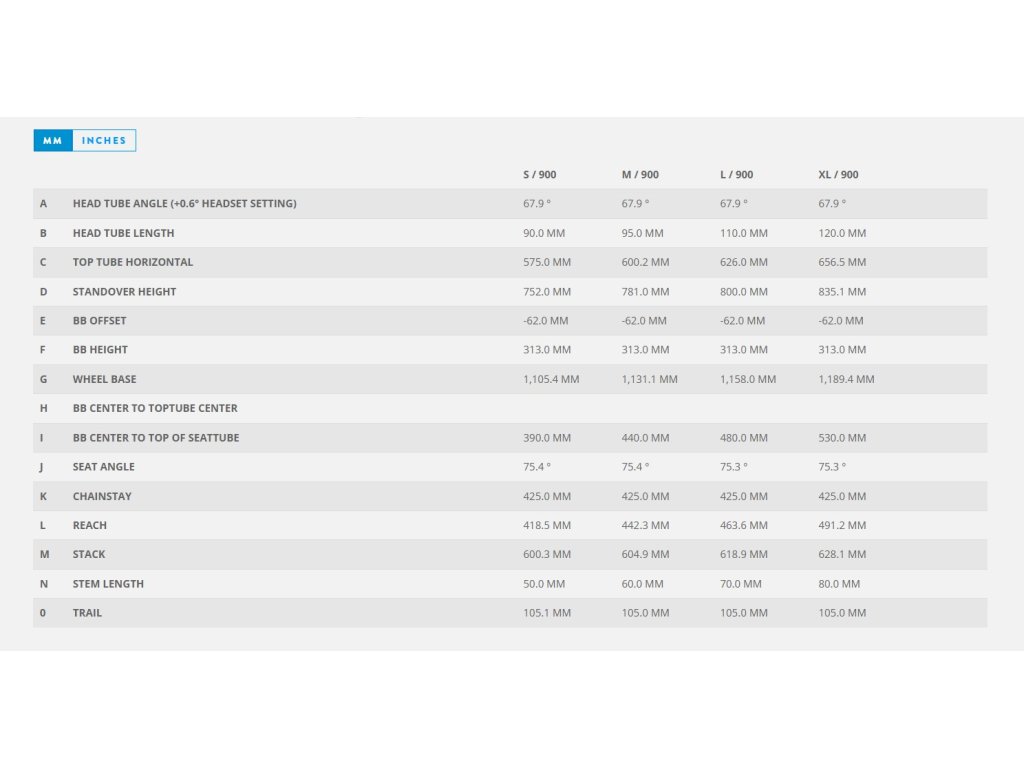Select the 1,189.4 MM wheel base value
Viewport: 1024px width, 768px height.
(x=846, y=379)
